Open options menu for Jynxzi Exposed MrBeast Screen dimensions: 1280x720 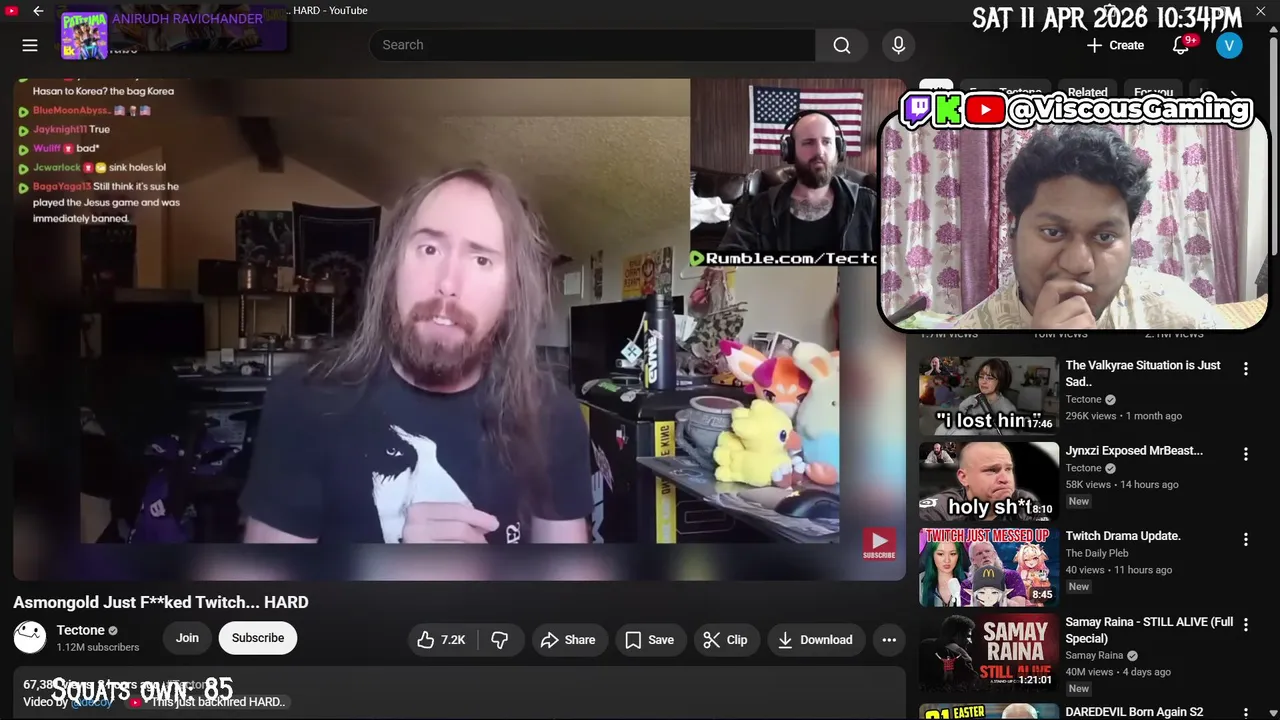1245,454
